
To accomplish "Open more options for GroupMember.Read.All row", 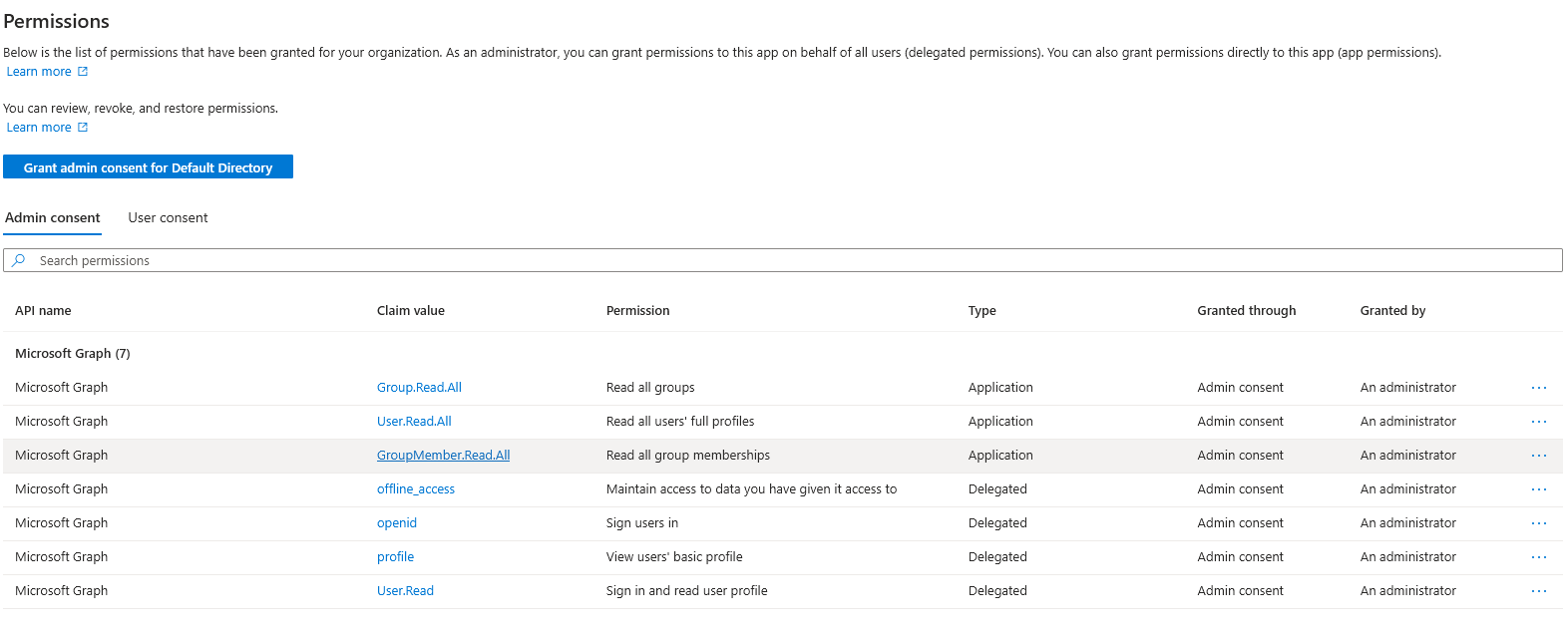I will point(1539,456).
